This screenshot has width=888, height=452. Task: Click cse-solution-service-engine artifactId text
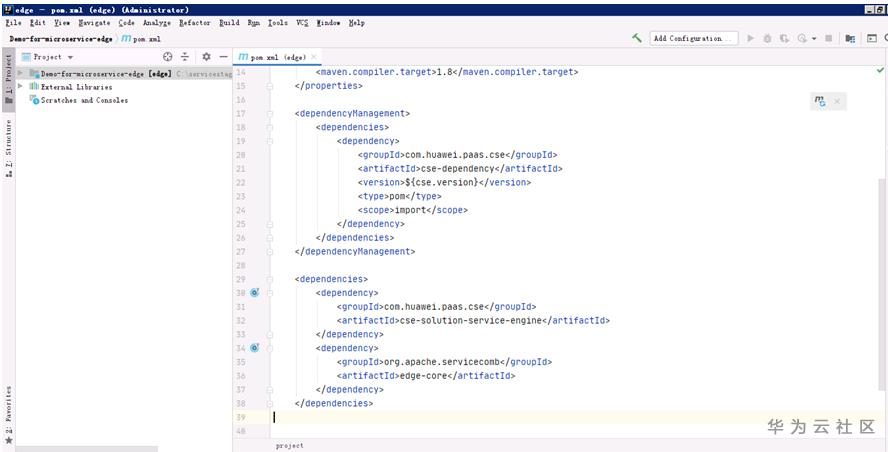(471, 321)
